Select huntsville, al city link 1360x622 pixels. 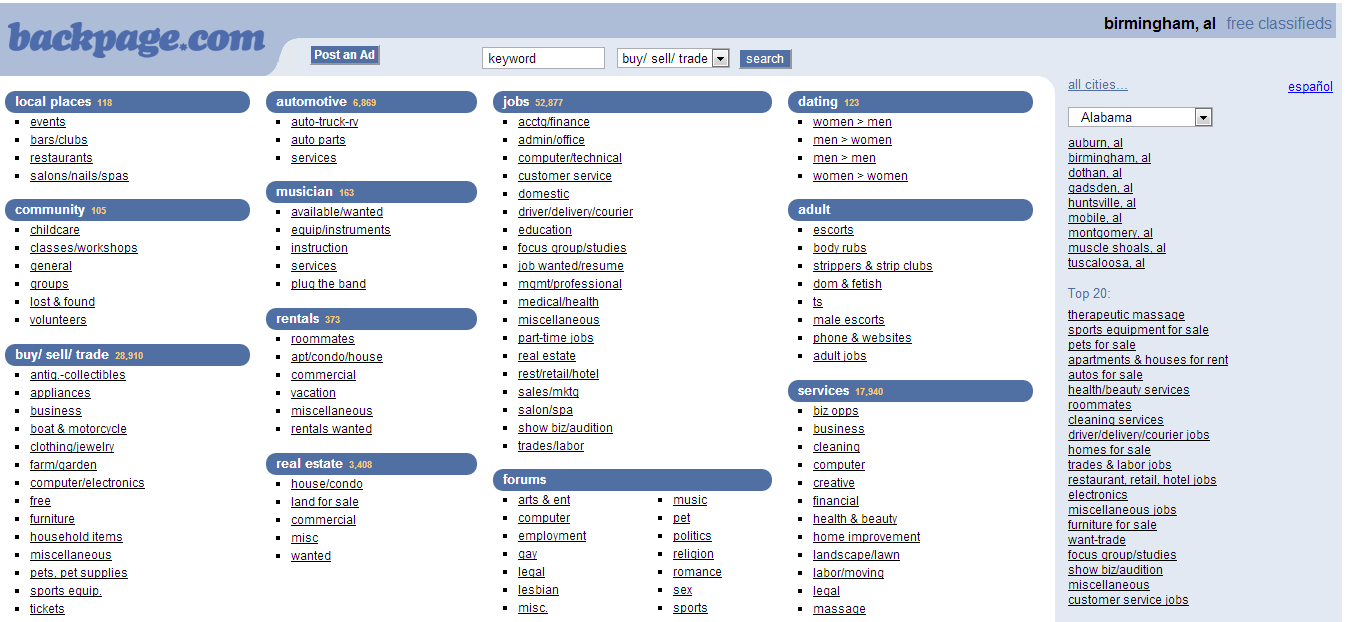point(1102,203)
